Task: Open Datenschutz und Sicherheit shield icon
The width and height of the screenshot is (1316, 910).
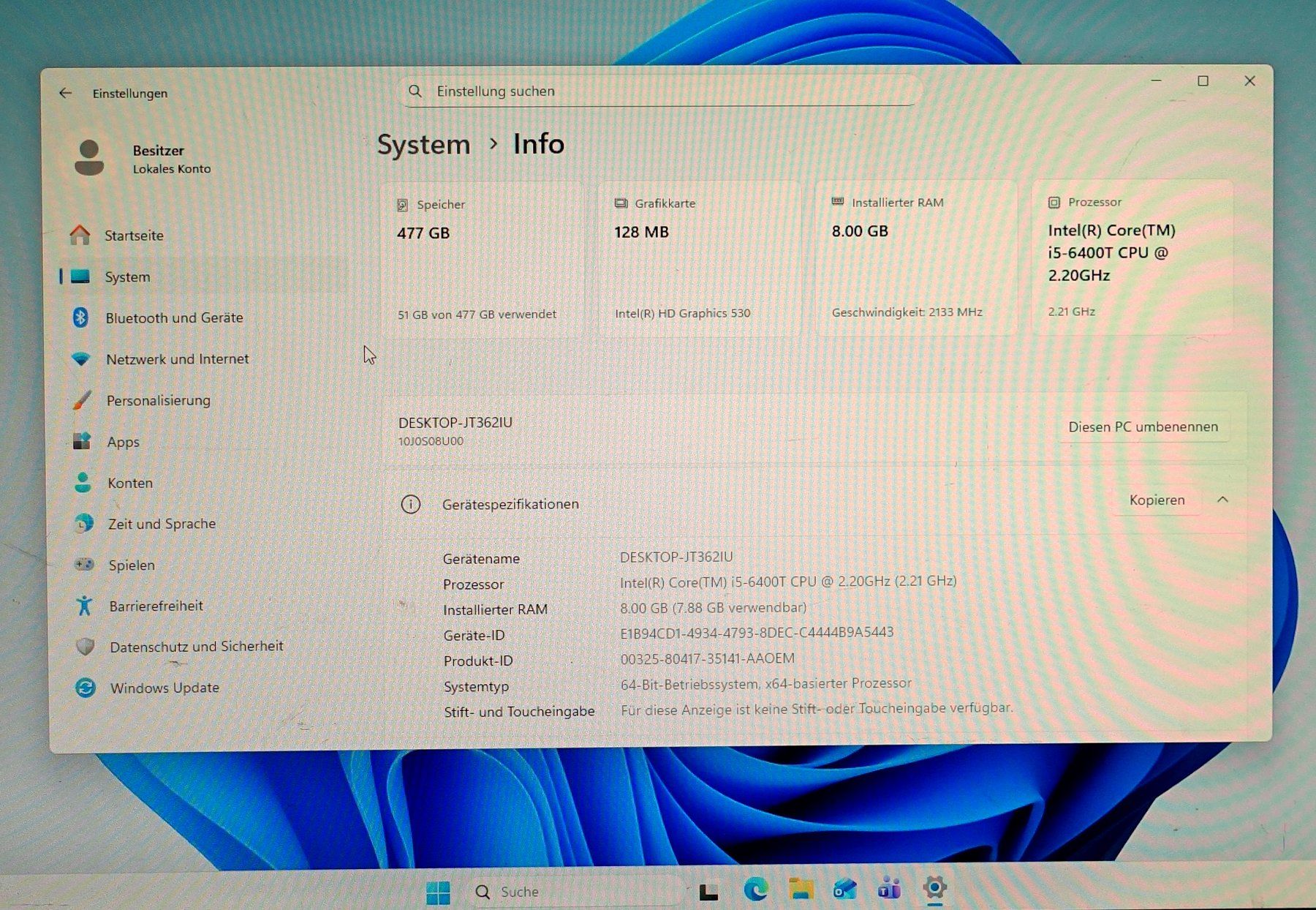Action: (86, 646)
